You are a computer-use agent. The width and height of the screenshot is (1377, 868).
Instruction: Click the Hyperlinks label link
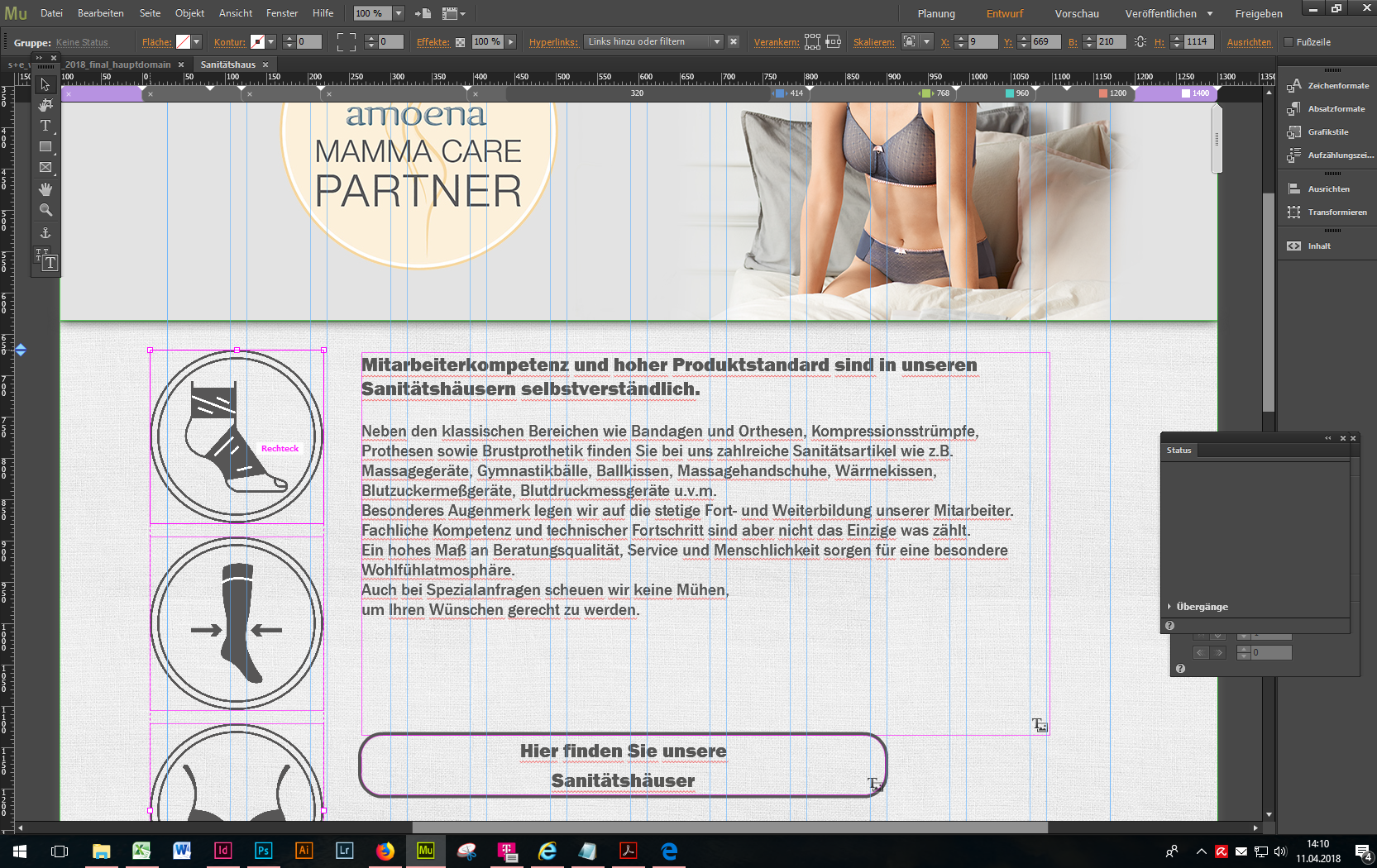[x=553, y=42]
